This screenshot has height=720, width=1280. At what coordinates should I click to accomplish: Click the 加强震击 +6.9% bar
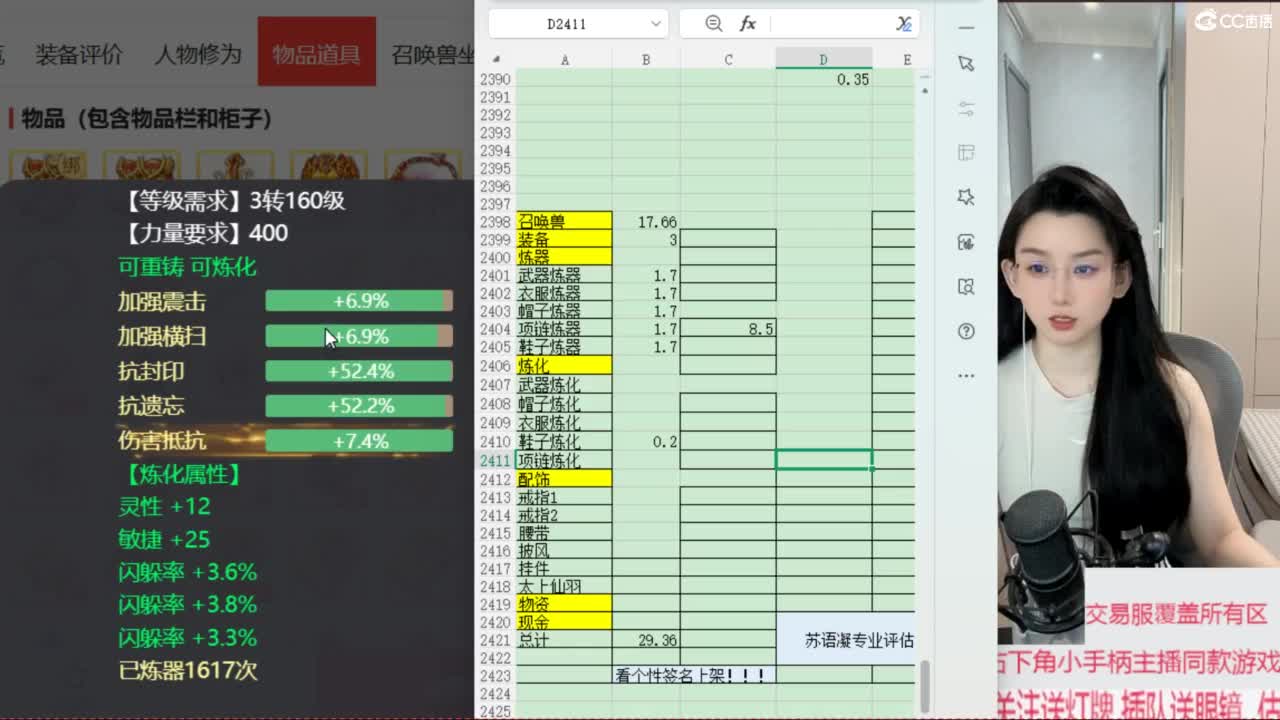[359, 301]
